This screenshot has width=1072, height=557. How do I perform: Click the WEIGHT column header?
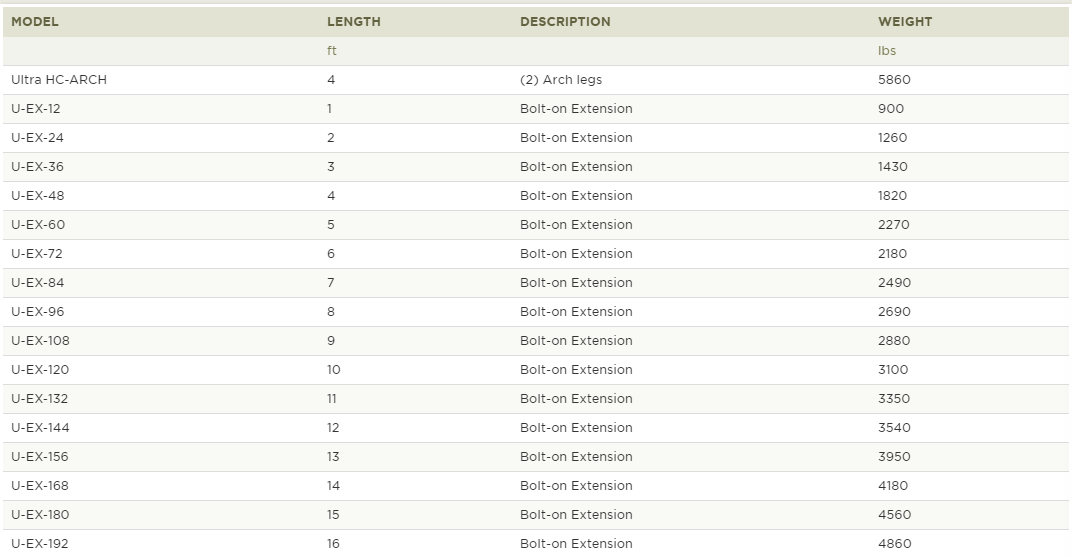[x=904, y=22]
